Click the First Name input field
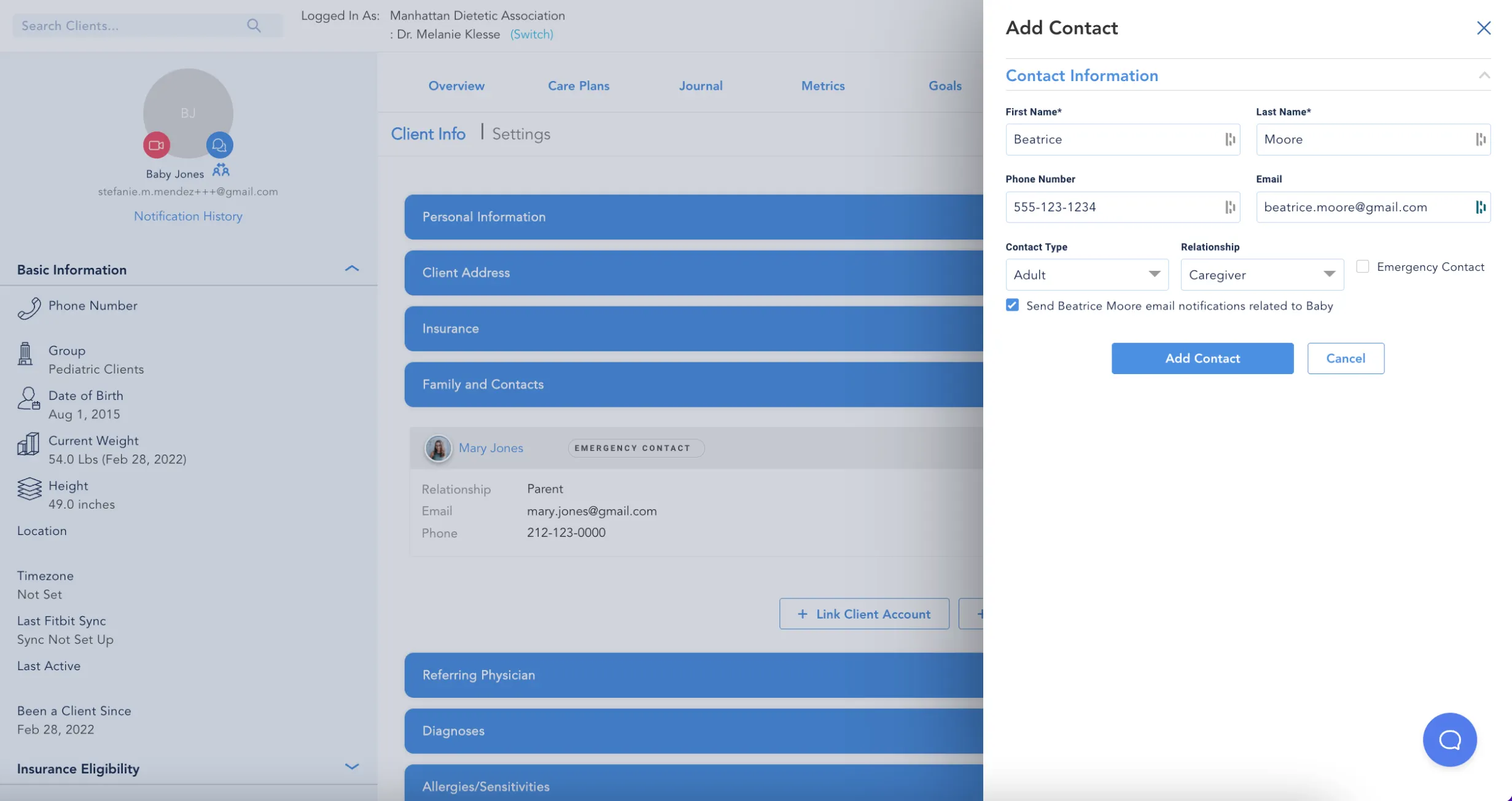Screen dimensions: 1512x801 click(x=1123, y=139)
